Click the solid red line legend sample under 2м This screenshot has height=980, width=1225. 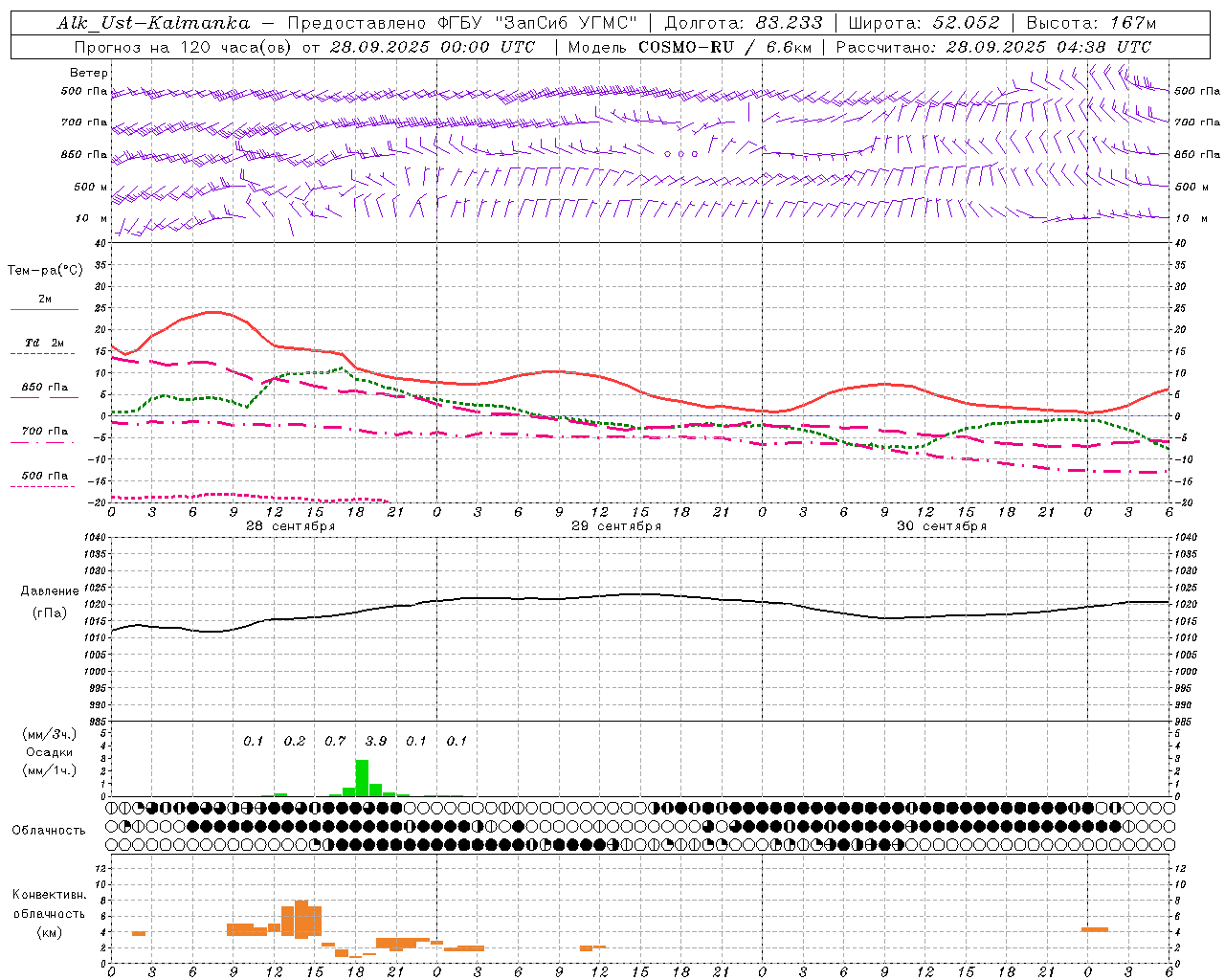tap(44, 310)
